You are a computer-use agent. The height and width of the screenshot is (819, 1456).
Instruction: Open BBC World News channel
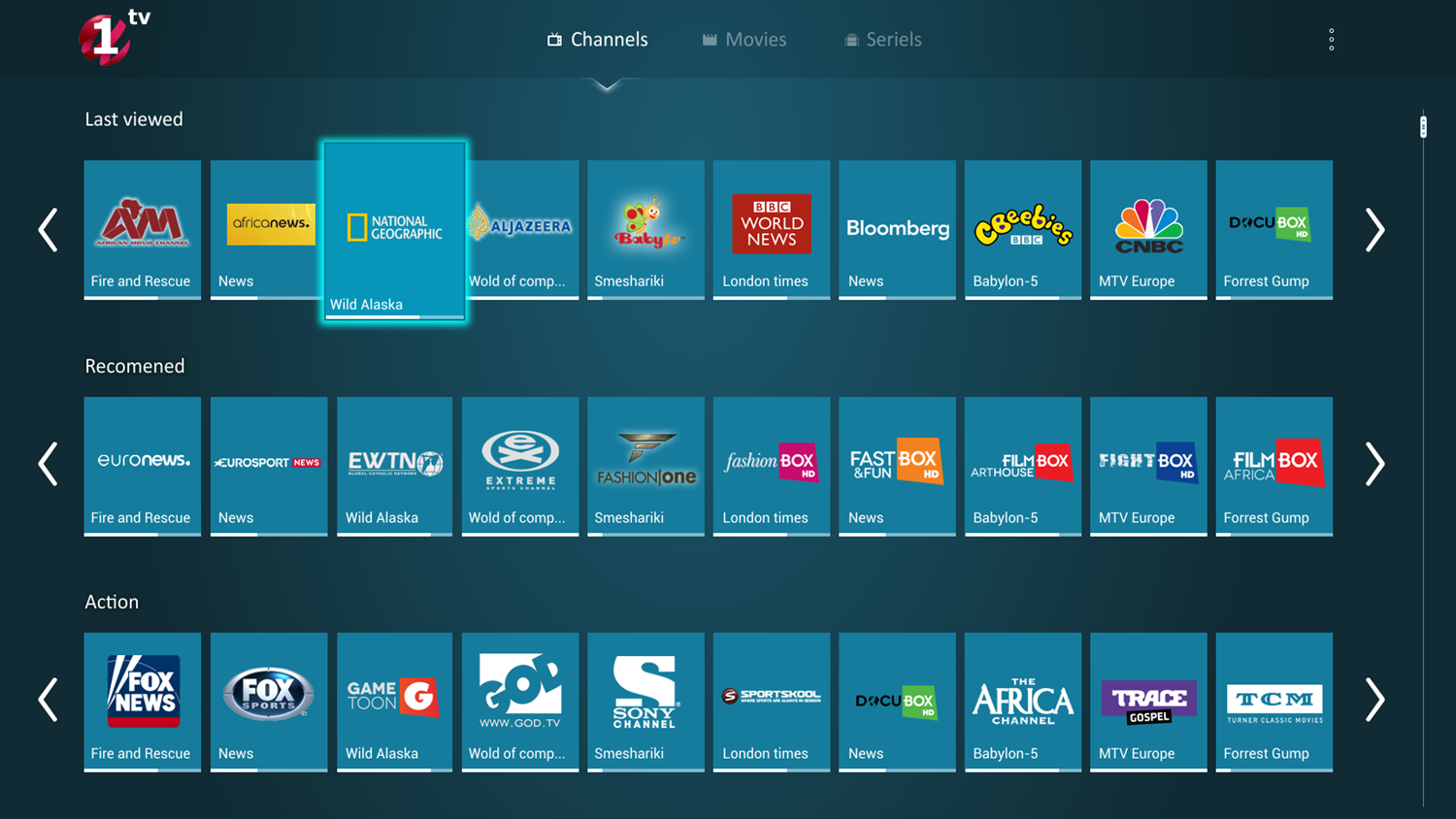click(772, 230)
